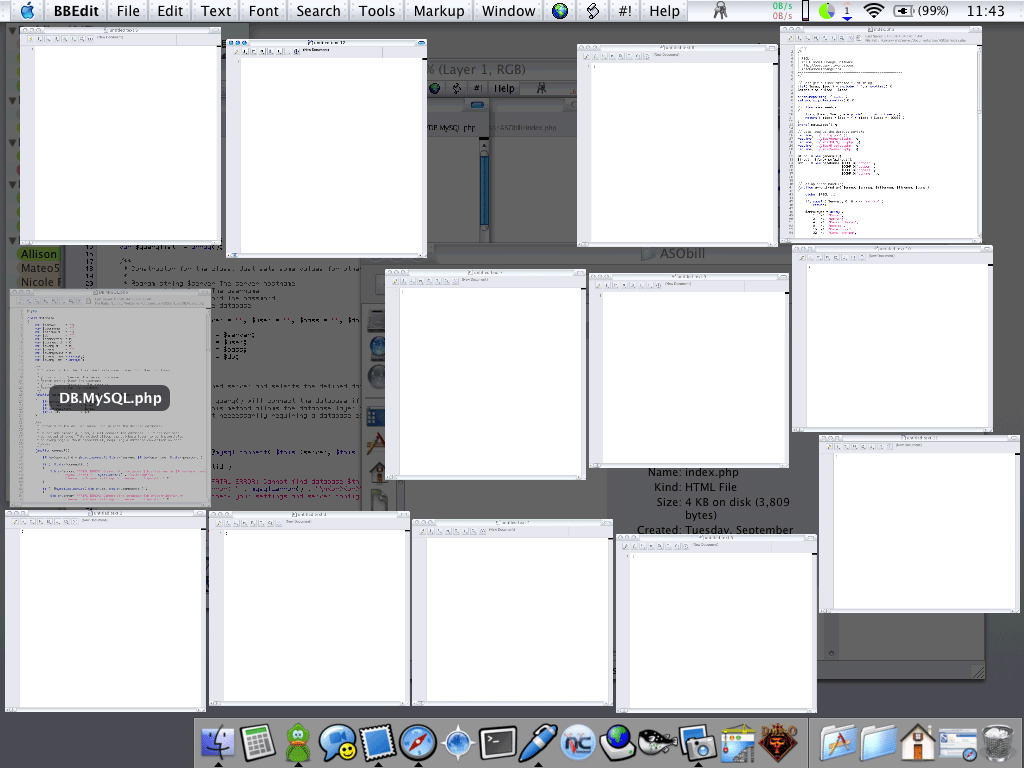Open the Text menu
Image resolution: width=1024 pixels, height=768 pixels.
pyautogui.click(x=215, y=11)
